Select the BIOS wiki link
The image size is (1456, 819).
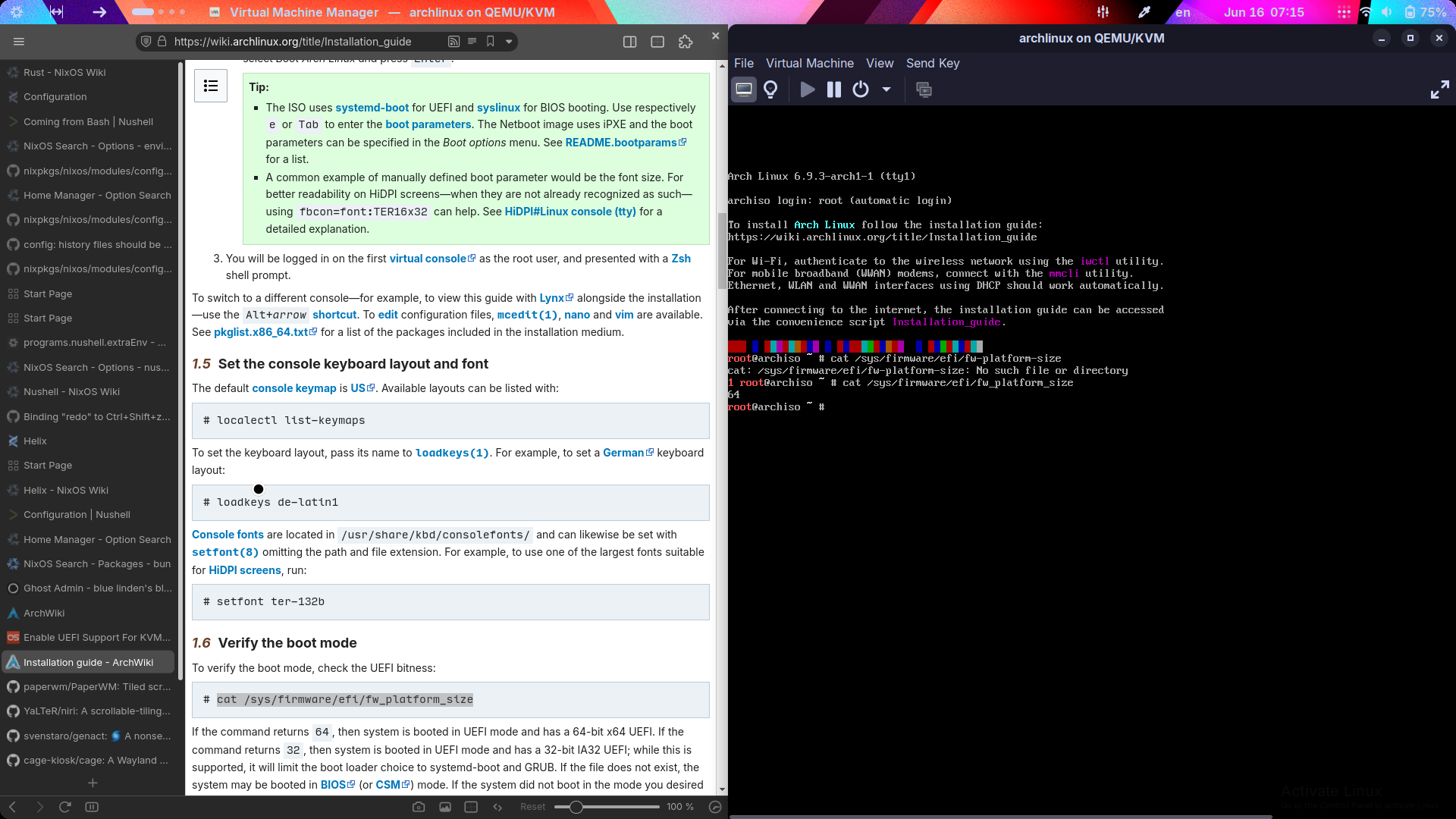tap(337, 785)
